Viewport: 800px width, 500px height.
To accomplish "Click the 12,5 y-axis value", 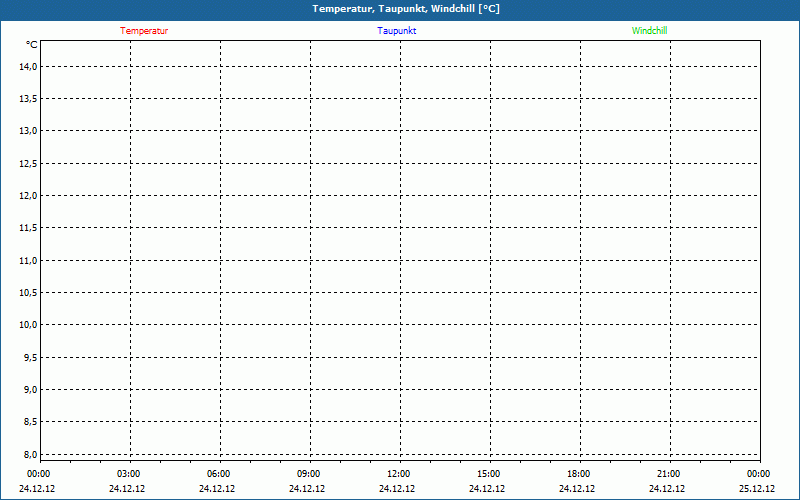I will (x=28, y=163).
